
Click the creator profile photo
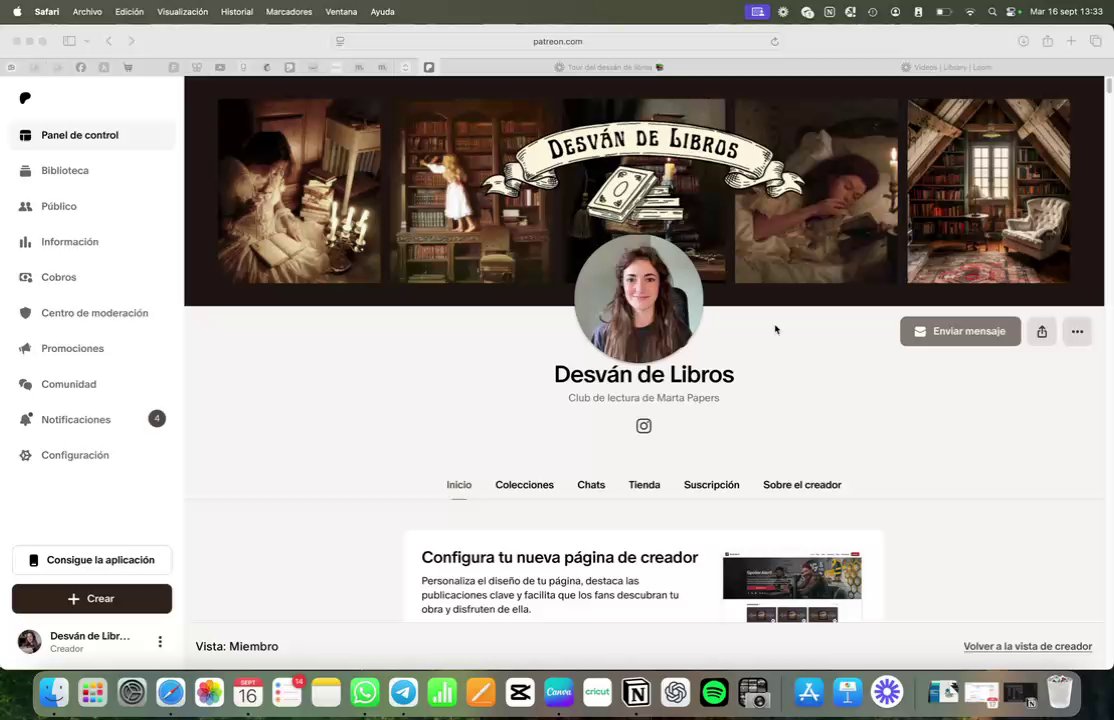[x=639, y=298]
